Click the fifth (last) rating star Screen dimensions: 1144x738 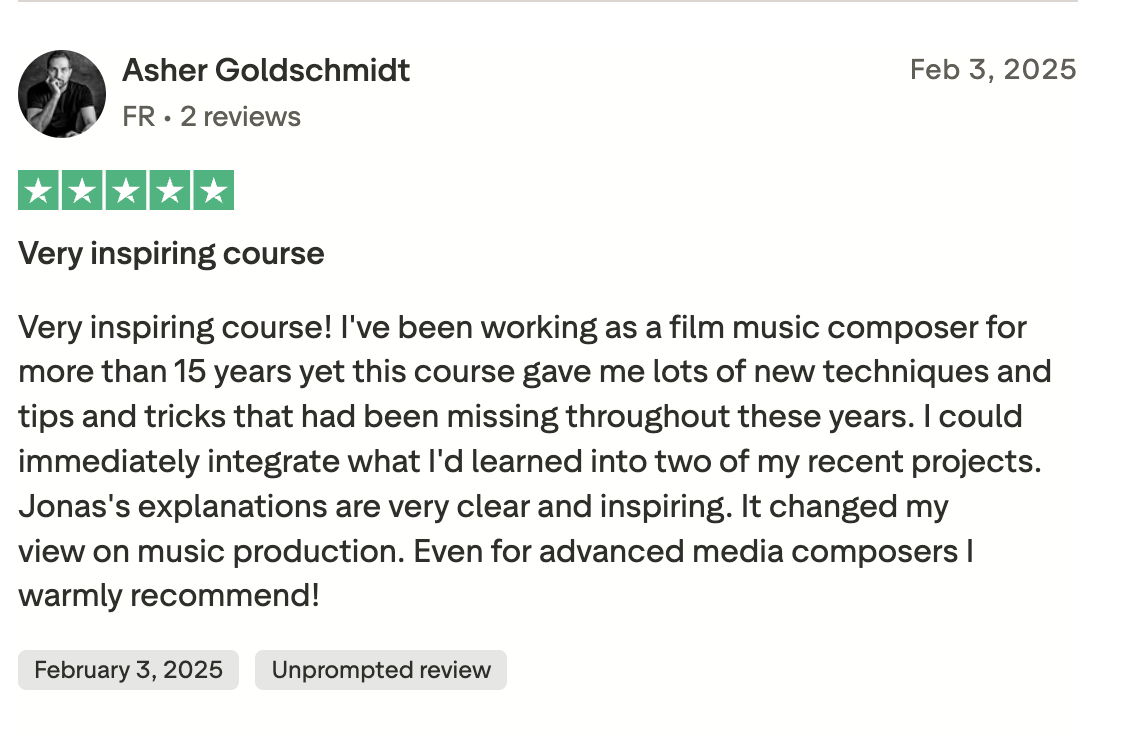coord(213,190)
